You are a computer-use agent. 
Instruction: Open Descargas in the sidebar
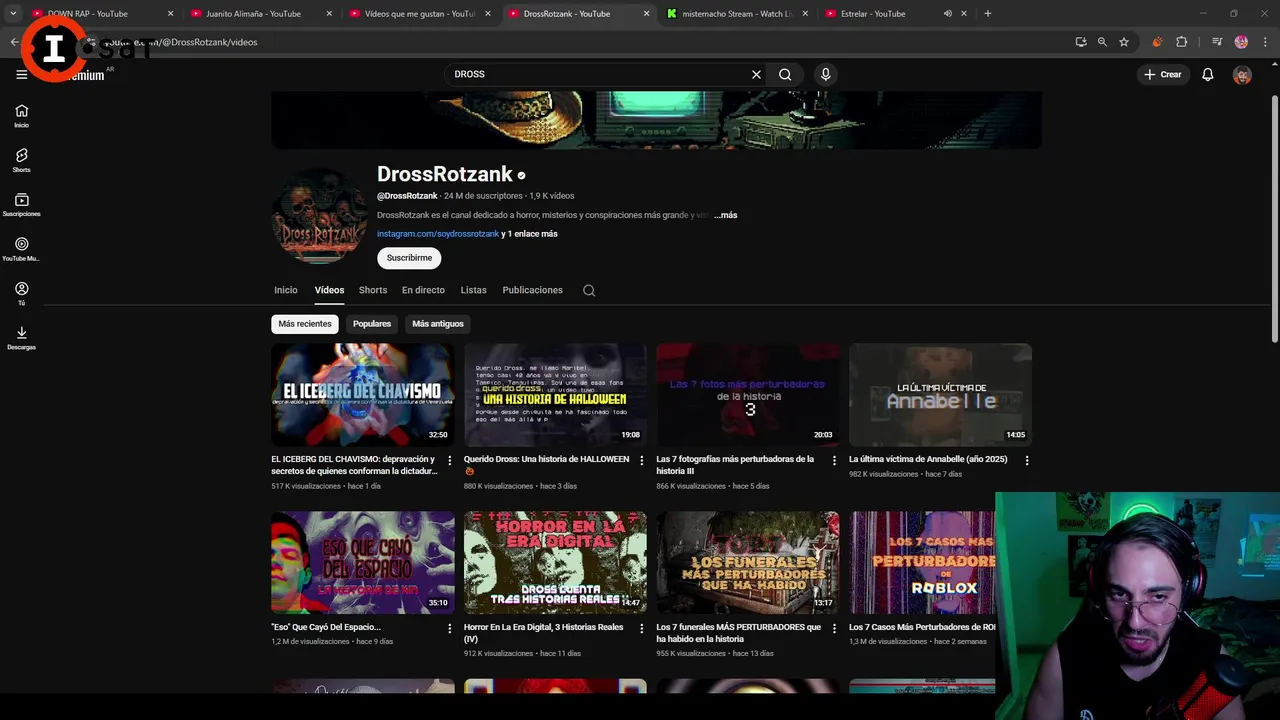pyautogui.click(x=21, y=338)
